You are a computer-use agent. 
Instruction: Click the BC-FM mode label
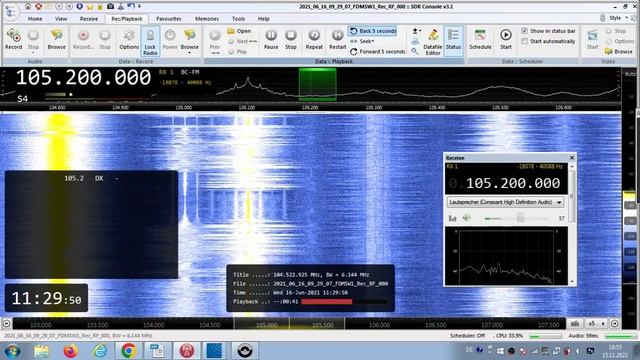pyautogui.click(x=190, y=72)
